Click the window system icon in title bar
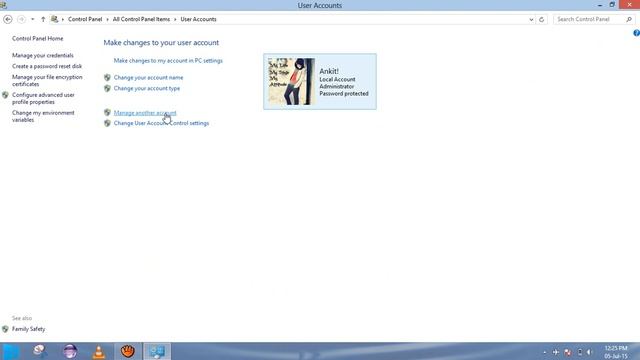 (x=3, y=5)
